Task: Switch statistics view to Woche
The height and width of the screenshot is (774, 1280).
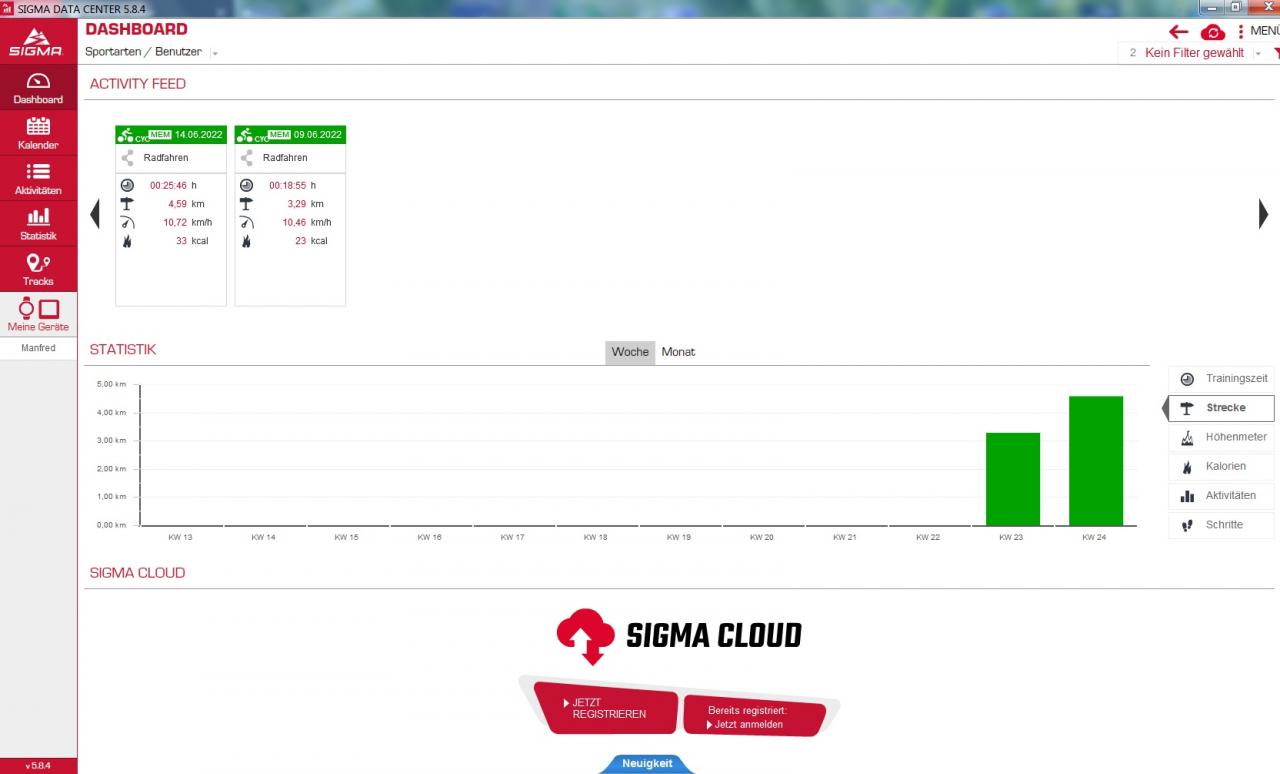Action: coord(630,352)
